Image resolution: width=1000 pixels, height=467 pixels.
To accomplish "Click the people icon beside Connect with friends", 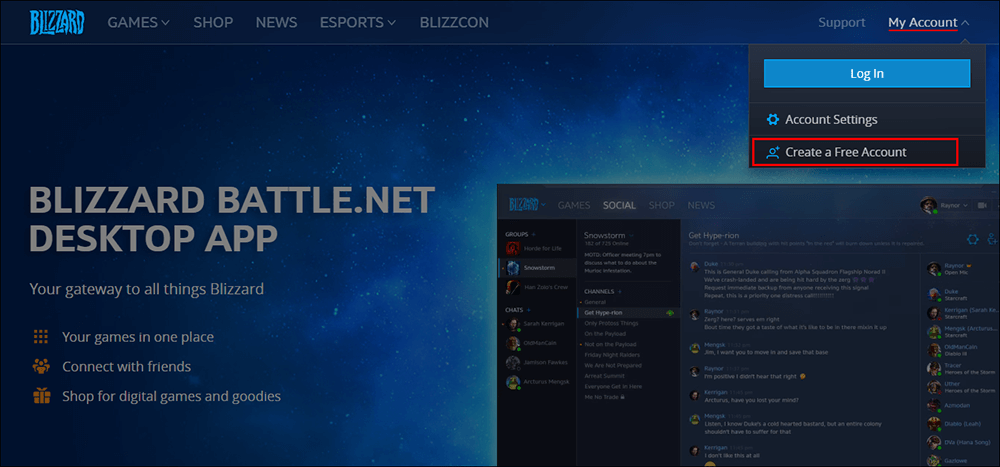I will (x=41, y=367).
